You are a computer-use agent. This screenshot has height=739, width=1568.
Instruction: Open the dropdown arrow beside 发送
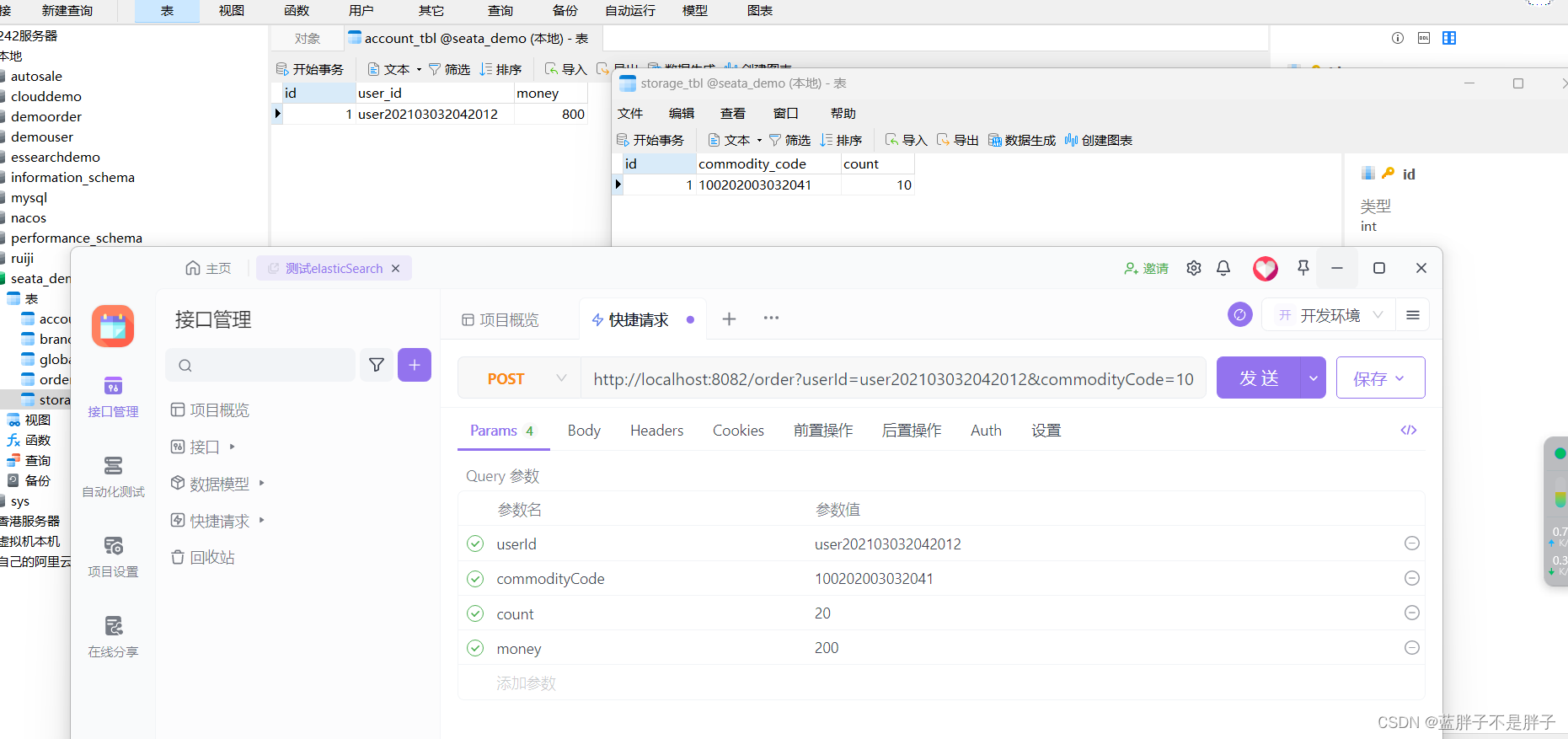1314,378
